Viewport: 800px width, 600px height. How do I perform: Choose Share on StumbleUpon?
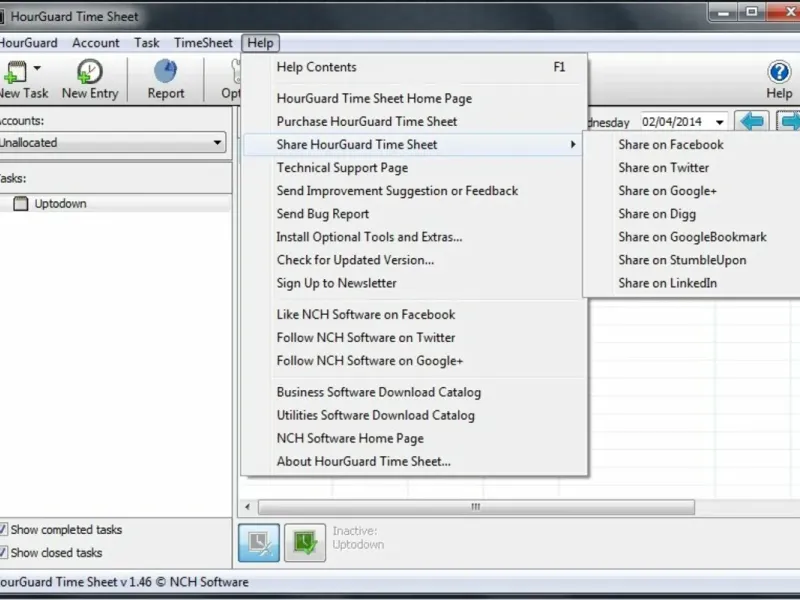click(692, 260)
